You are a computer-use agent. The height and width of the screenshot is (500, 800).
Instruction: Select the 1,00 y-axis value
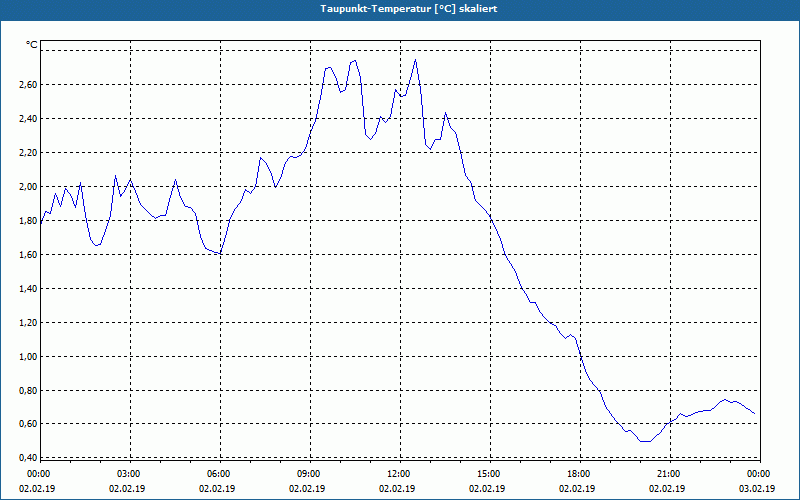(28, 357)
